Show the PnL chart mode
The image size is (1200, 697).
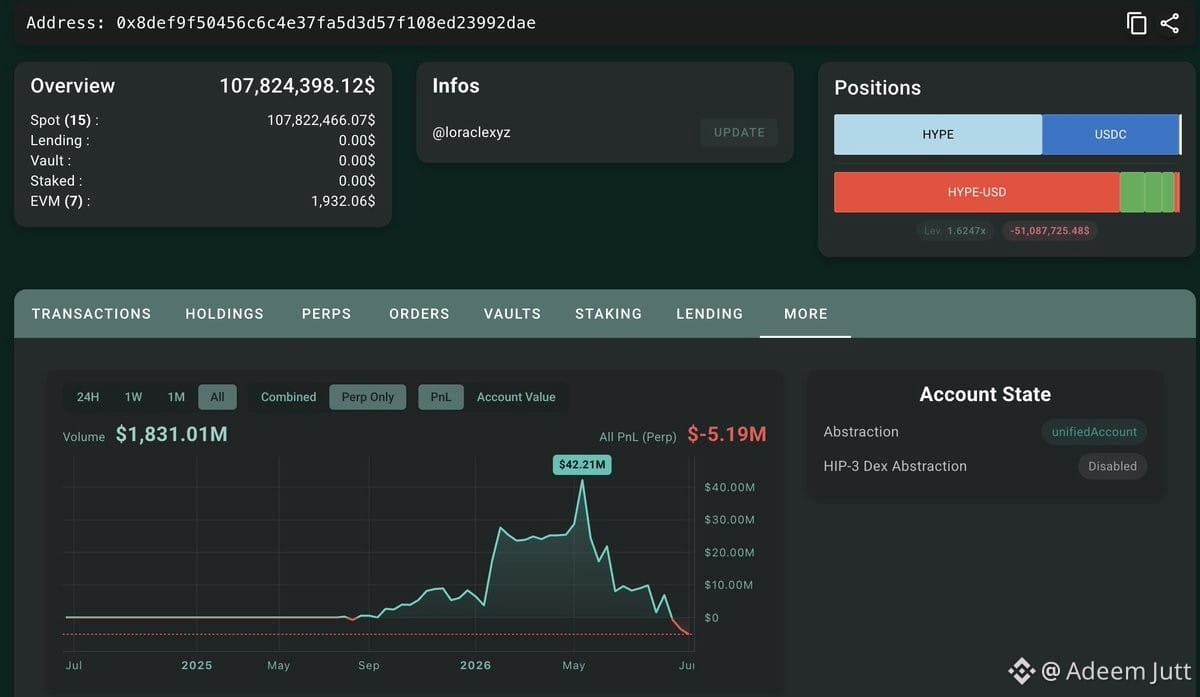click(x=441, y=397)
